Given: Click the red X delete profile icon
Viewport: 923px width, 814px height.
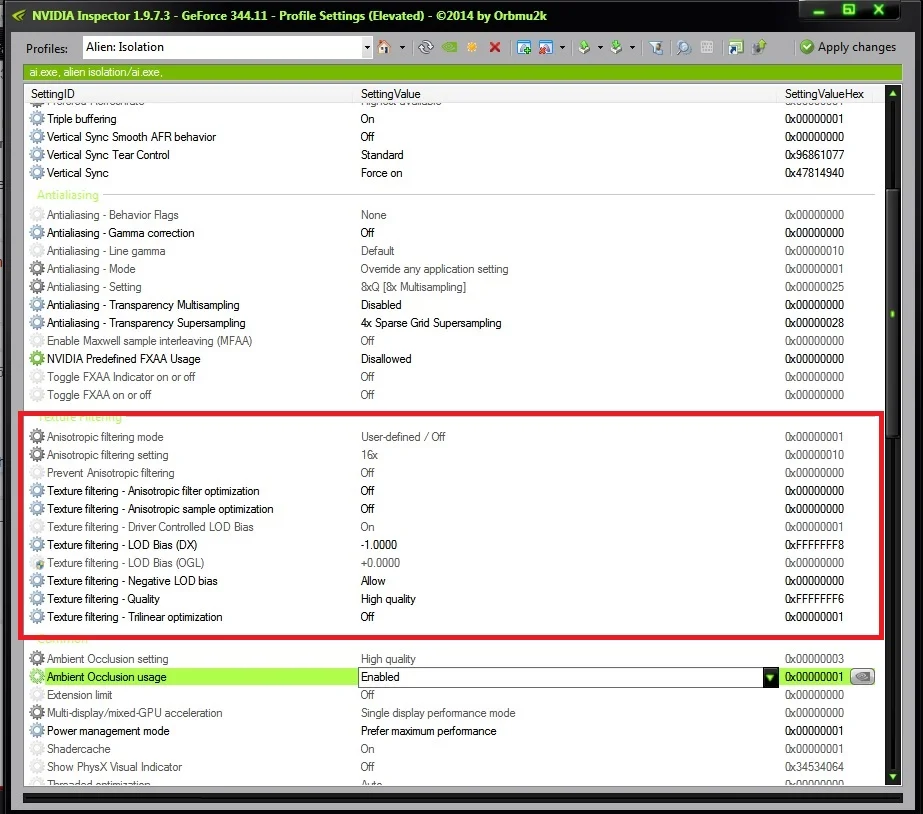Looking at the screenshot, I should click(495, 47).
